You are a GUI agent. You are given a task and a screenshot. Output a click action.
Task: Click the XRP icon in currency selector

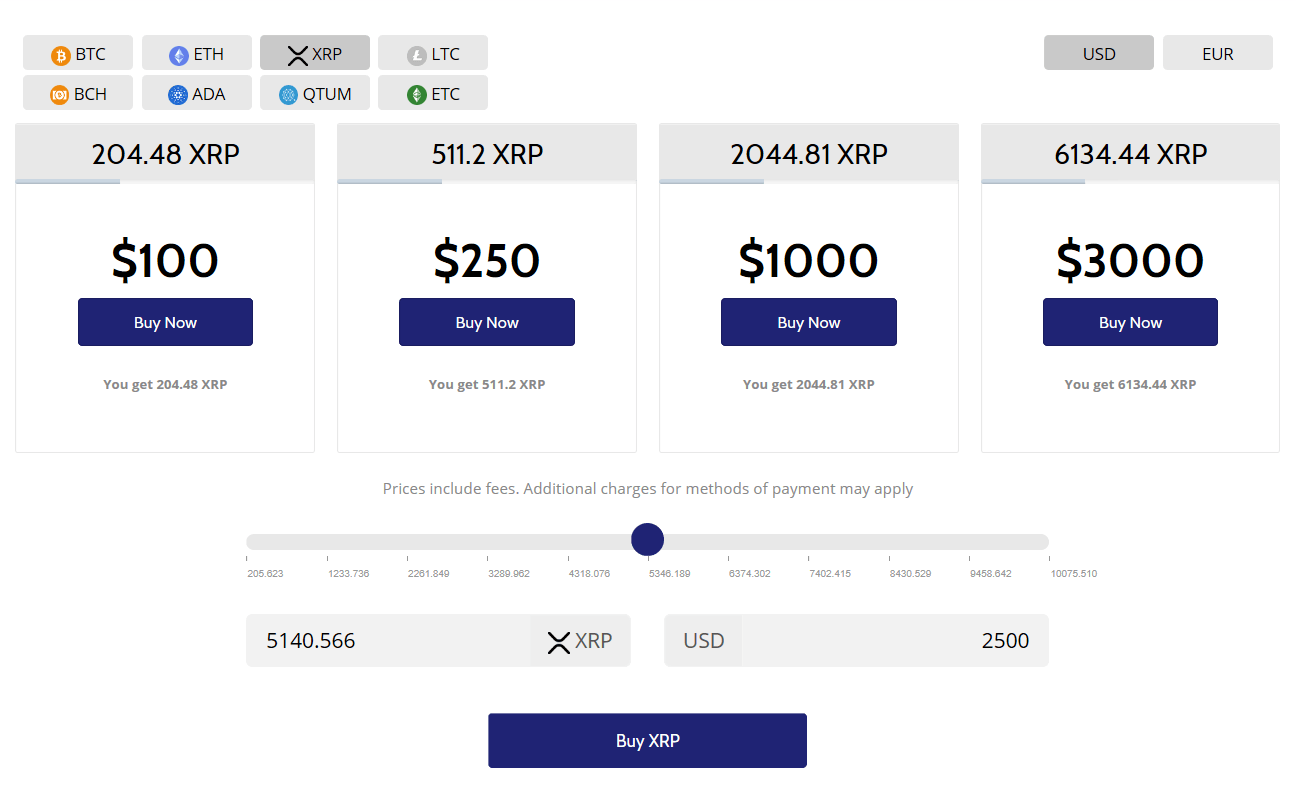297,55
